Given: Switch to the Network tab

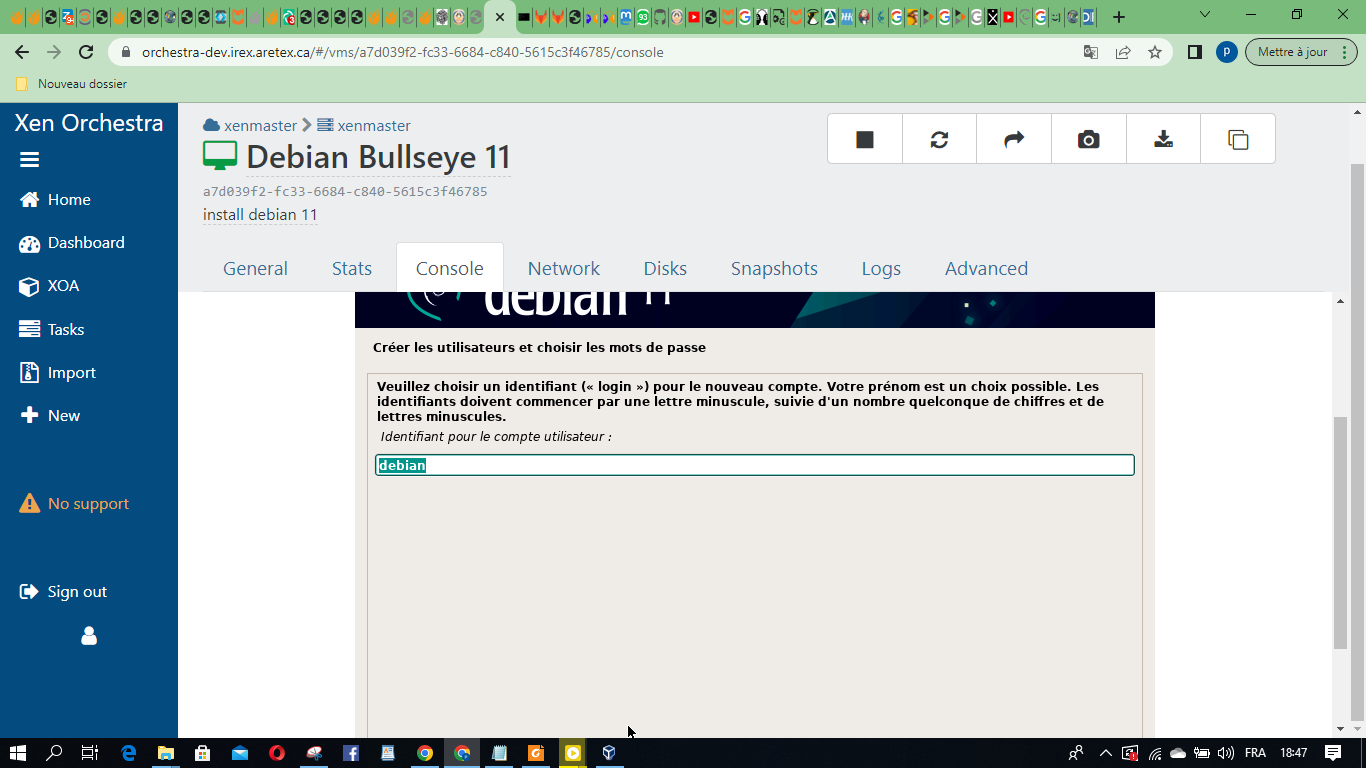Looking at the screenshot, I should click(x=564, y=268).
